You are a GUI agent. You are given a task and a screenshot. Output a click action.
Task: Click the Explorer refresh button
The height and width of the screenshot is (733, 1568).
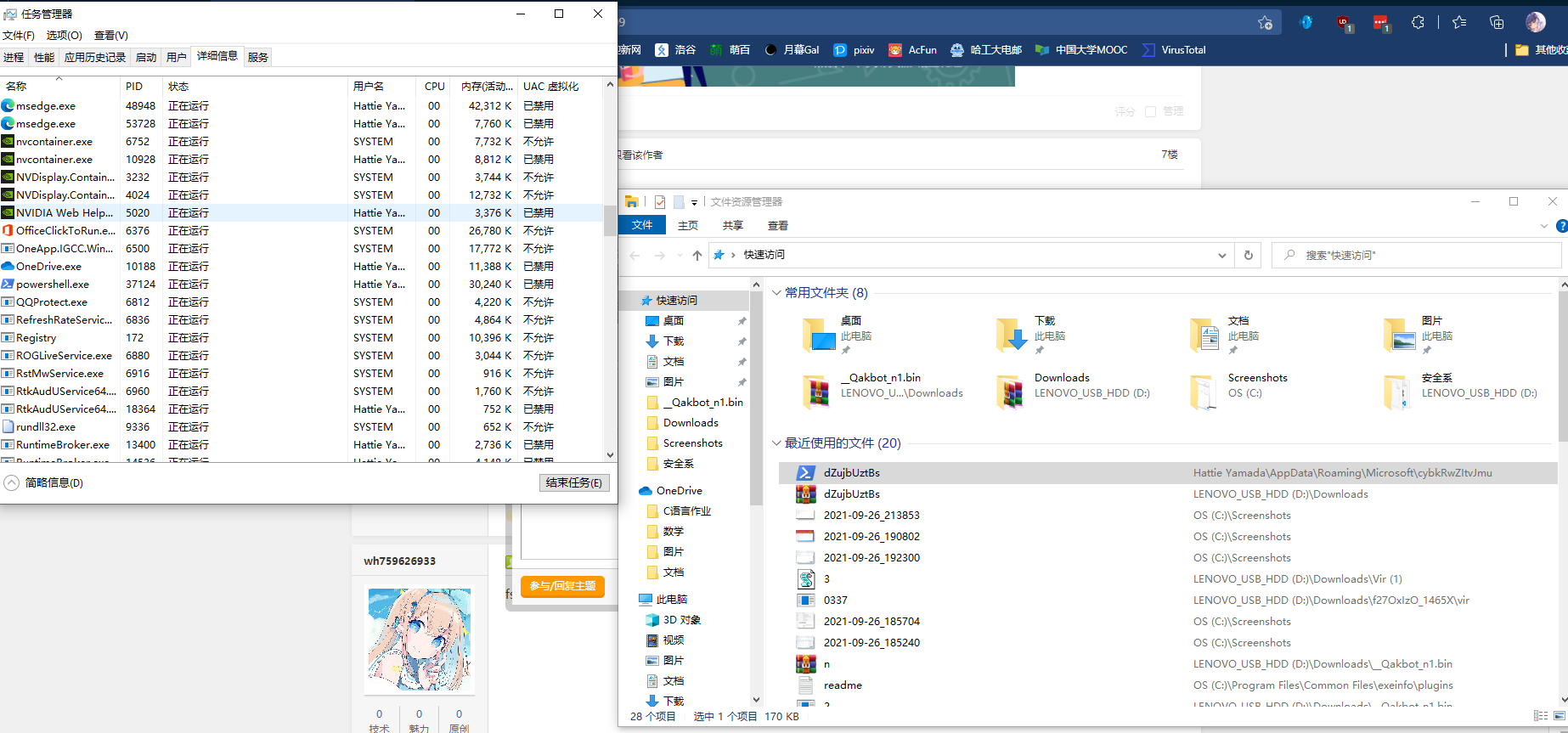1249,255
